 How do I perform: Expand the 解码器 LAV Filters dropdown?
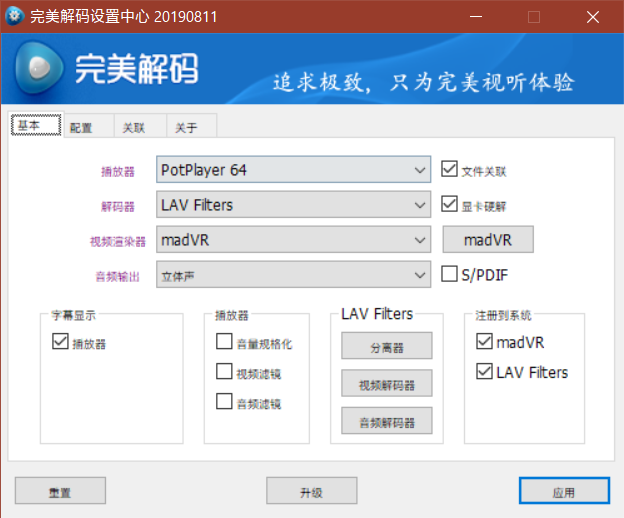[293, 204]
